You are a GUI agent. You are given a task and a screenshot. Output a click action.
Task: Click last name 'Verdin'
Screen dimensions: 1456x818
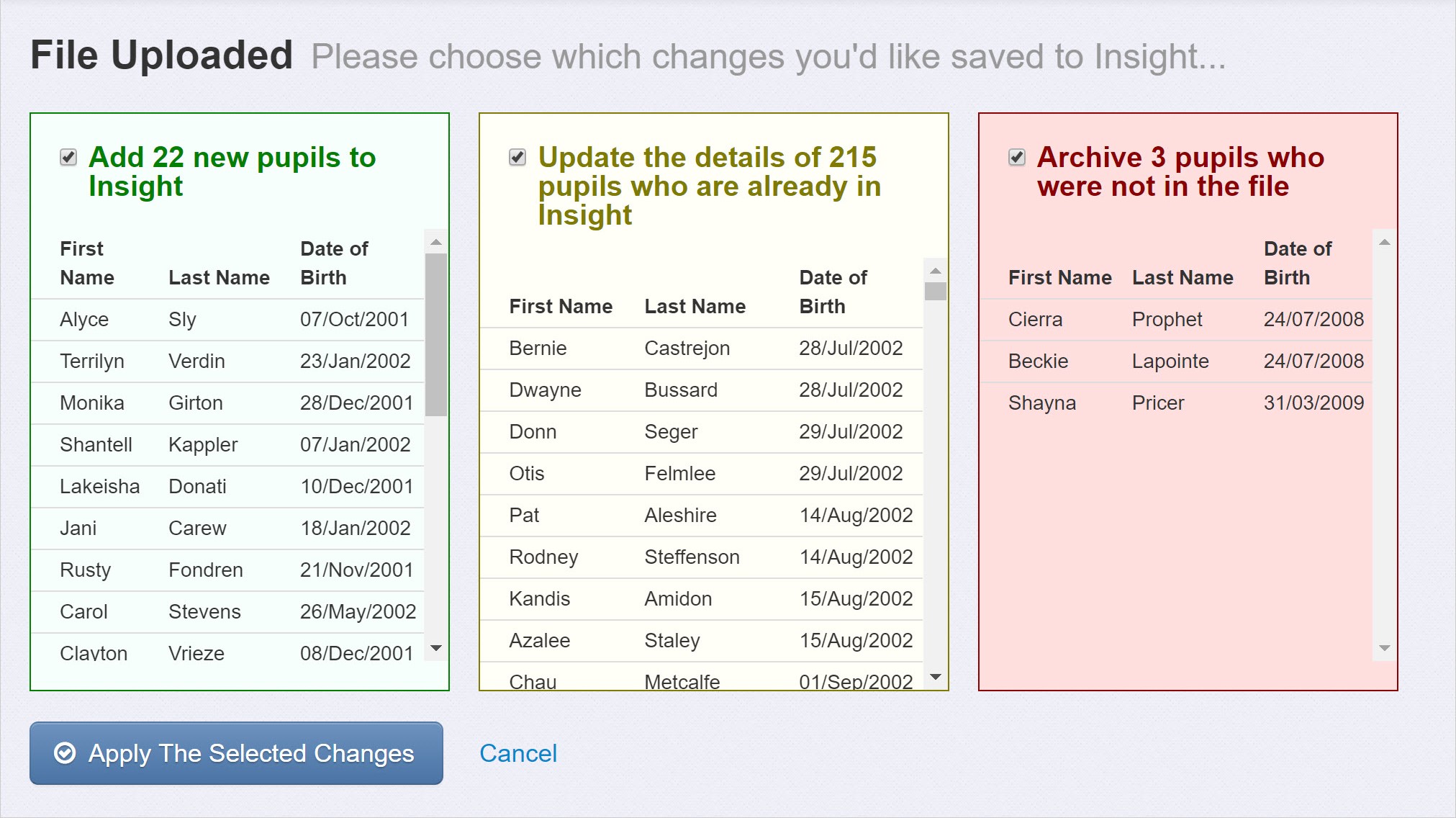196,361
